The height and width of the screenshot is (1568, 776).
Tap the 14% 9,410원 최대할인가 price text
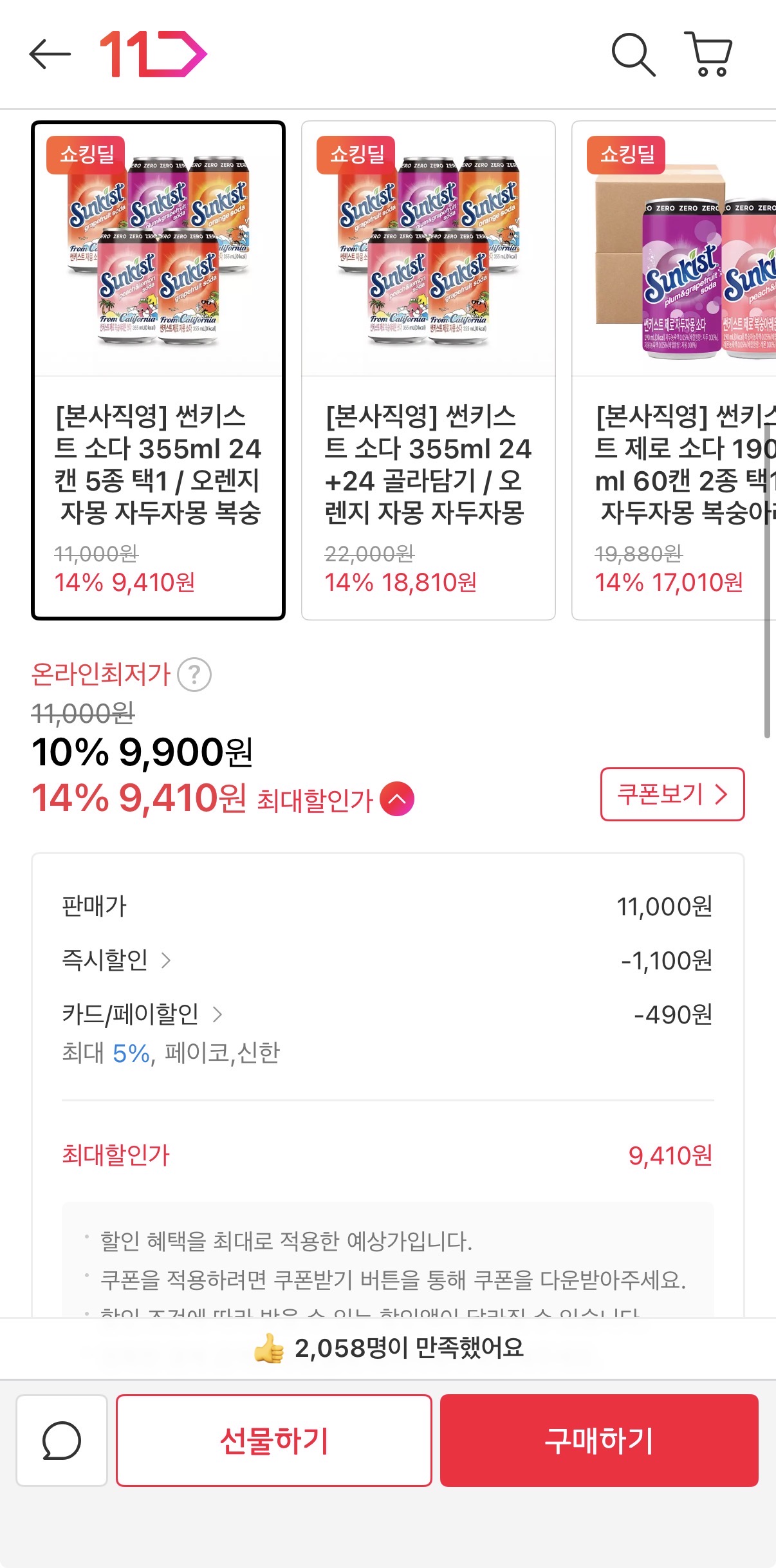click(139, 799)
